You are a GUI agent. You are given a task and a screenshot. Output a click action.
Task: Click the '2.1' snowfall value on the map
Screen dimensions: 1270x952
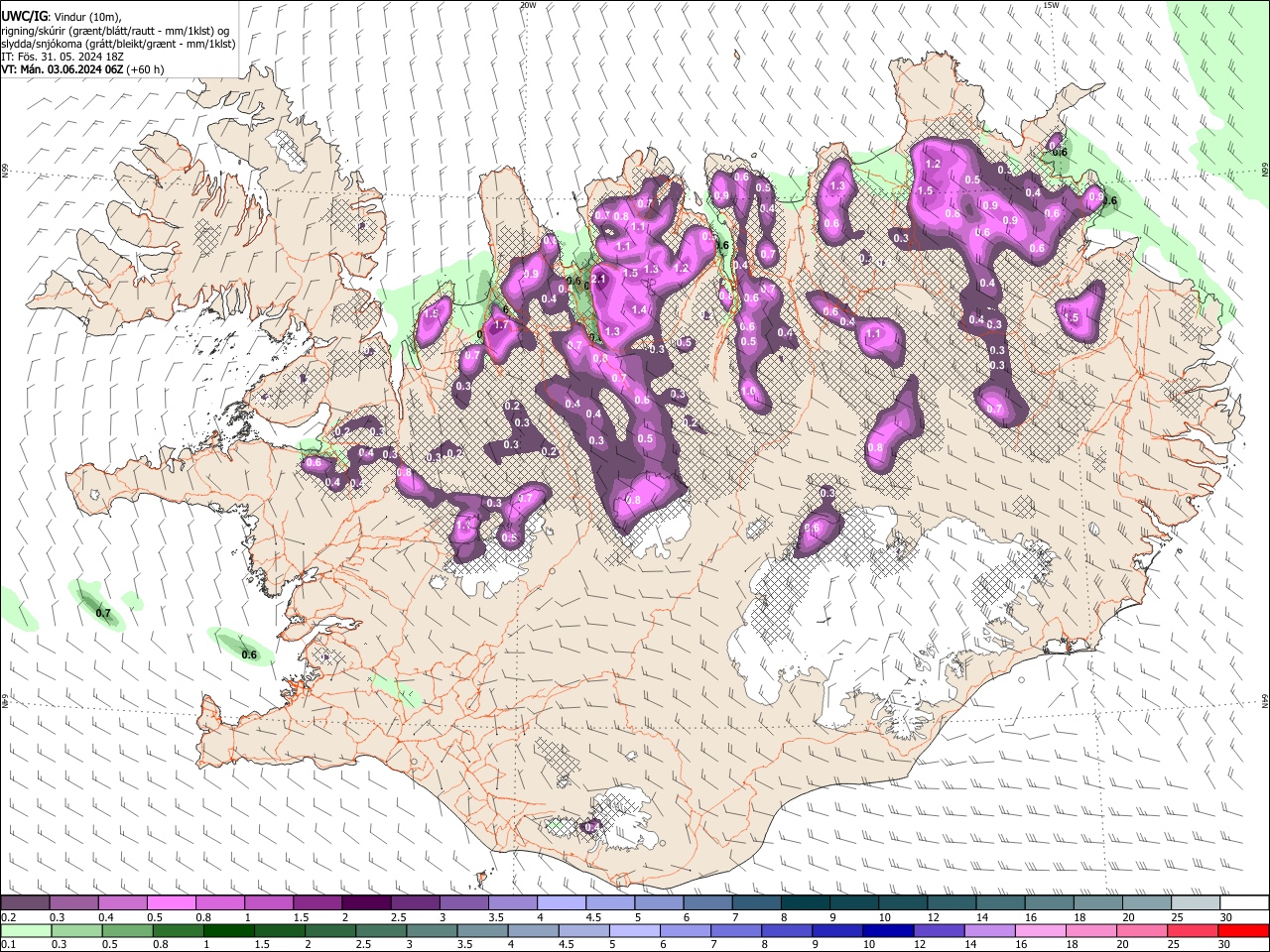(599, 281)
